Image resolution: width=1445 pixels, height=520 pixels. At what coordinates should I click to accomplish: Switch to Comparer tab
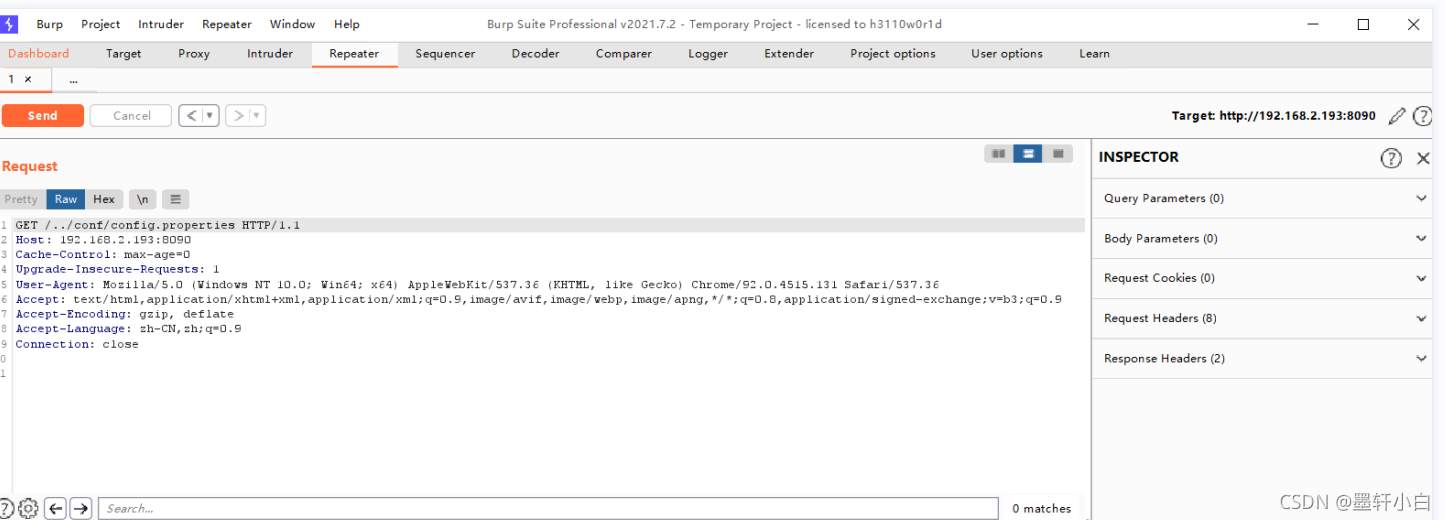pyautogui.click(x=624, y=54)
